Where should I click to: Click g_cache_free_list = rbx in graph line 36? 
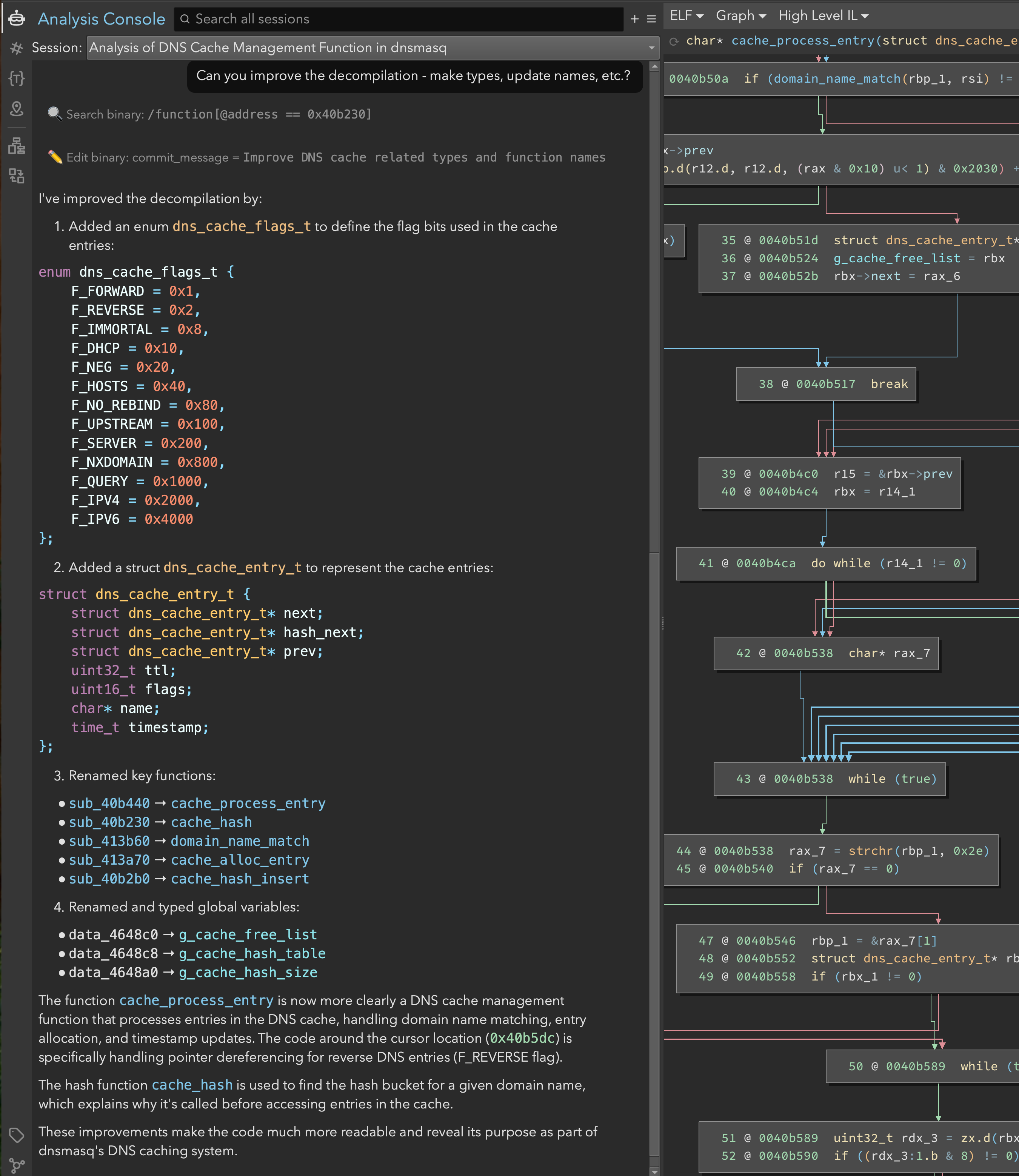[919, 258]
